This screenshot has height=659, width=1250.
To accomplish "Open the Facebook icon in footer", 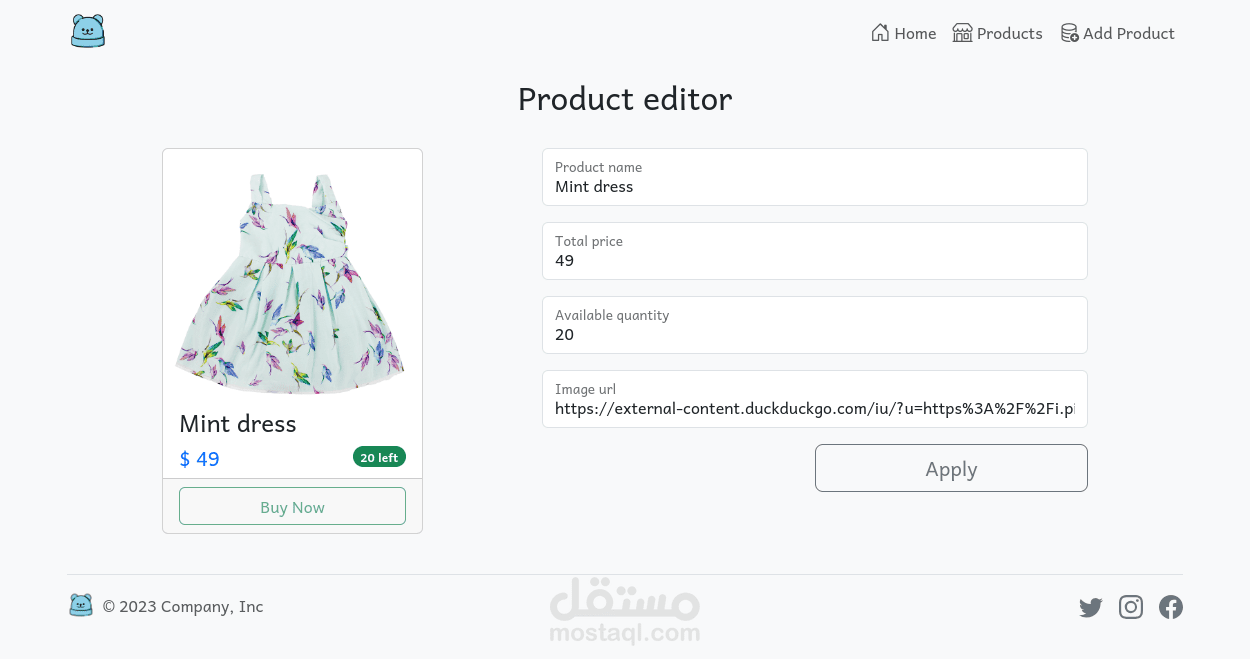I will 1171,607.
